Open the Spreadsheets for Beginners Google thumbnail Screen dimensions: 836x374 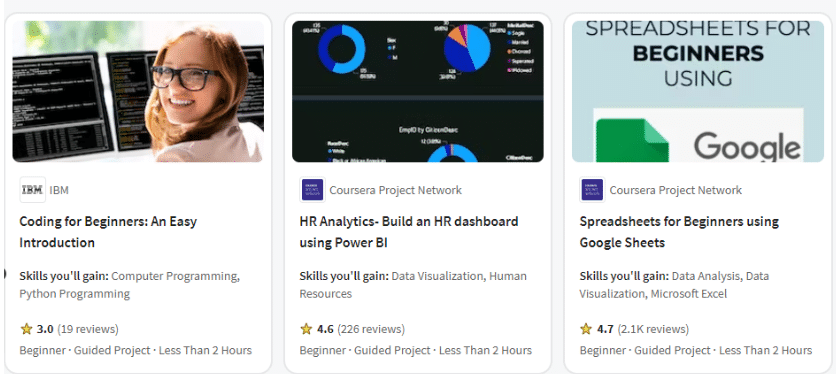click(698, 91)
